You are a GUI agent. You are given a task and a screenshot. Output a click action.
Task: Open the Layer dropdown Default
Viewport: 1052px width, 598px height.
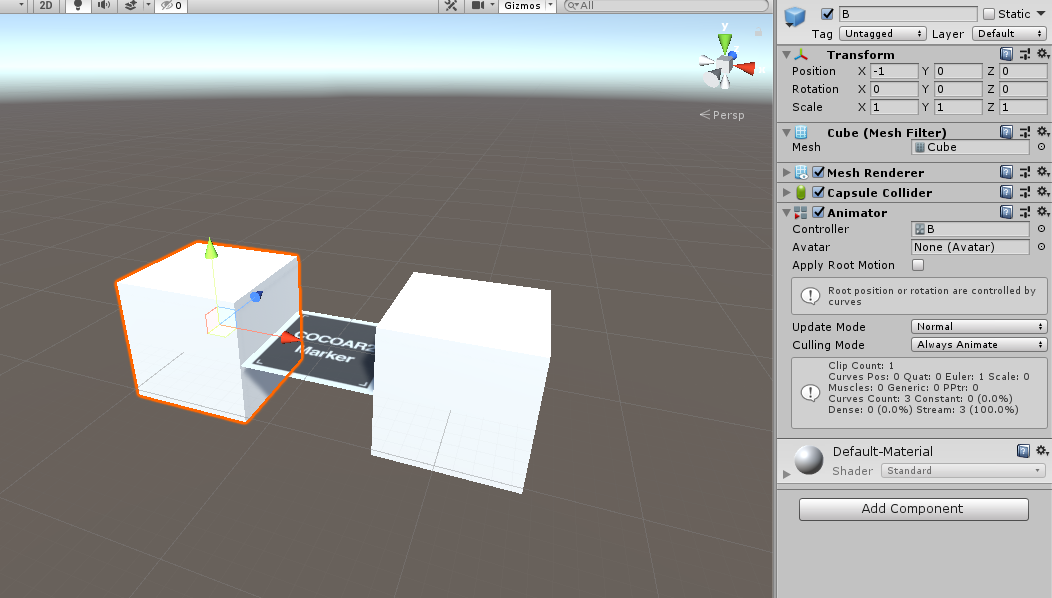(x=1009, y=34)
